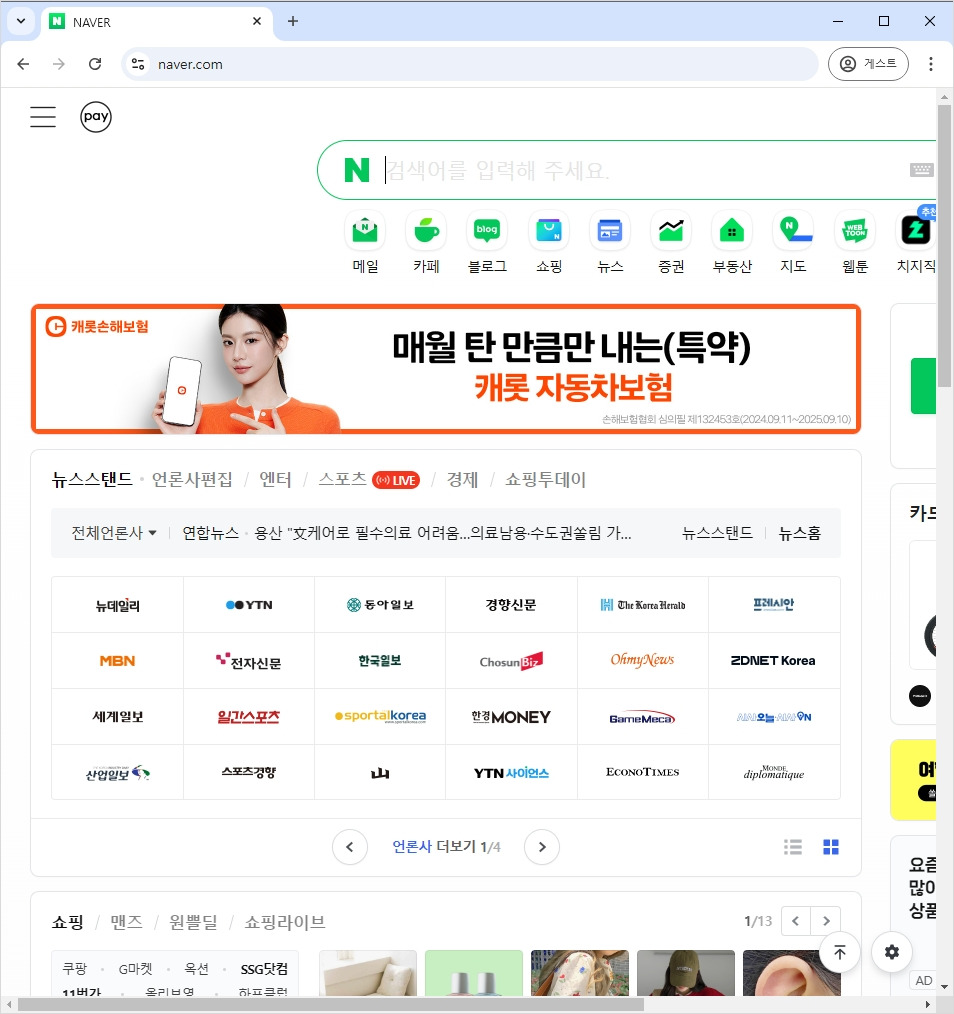Click the green Naver N logo in search bar
The height and width of the screenshot is (1014, 954).
(x=356, y=170)
